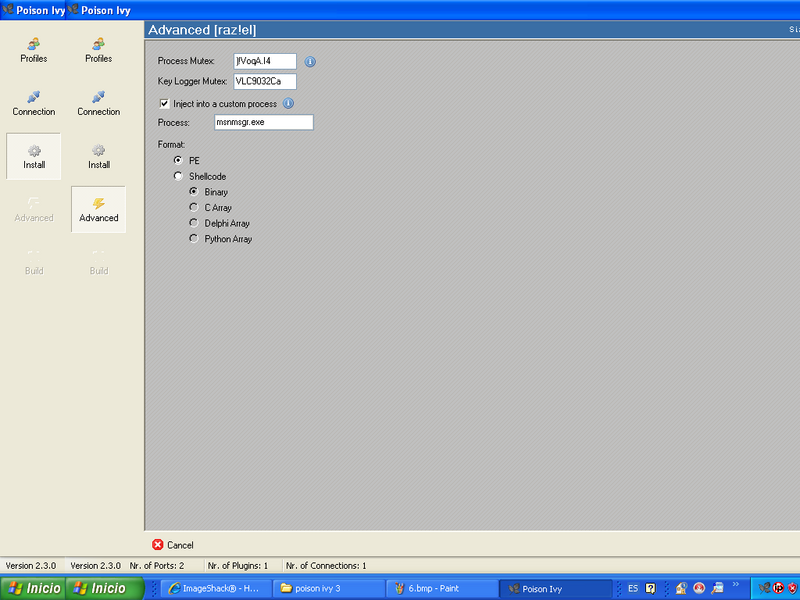Viewport: 800px width, 600px height.
Task: Click the 'Process Mutex:' label
Action: (x=186, y=61)
